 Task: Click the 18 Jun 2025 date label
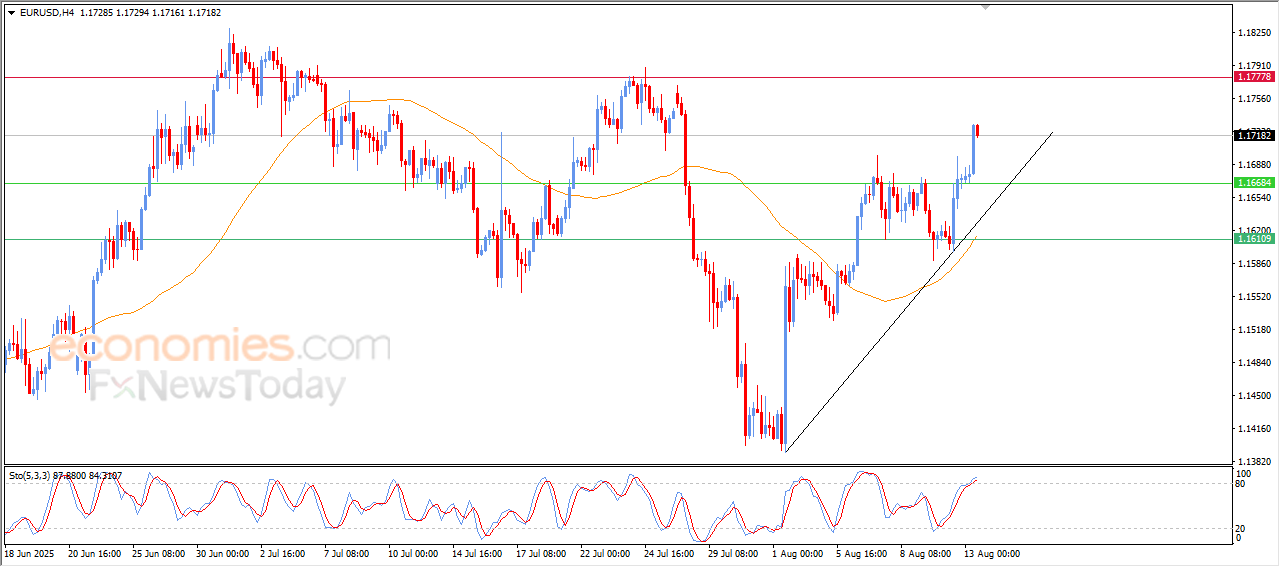click(x=28, y=553)
